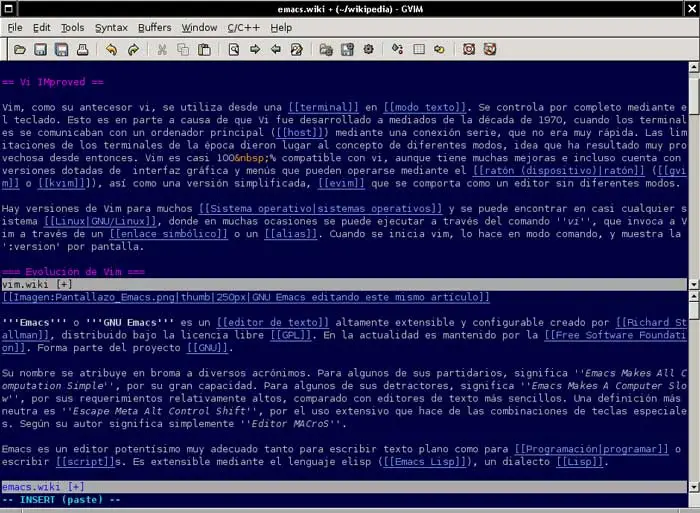
Task: Click the Build Tags grid icon
Action: click(x=419, y=50)
